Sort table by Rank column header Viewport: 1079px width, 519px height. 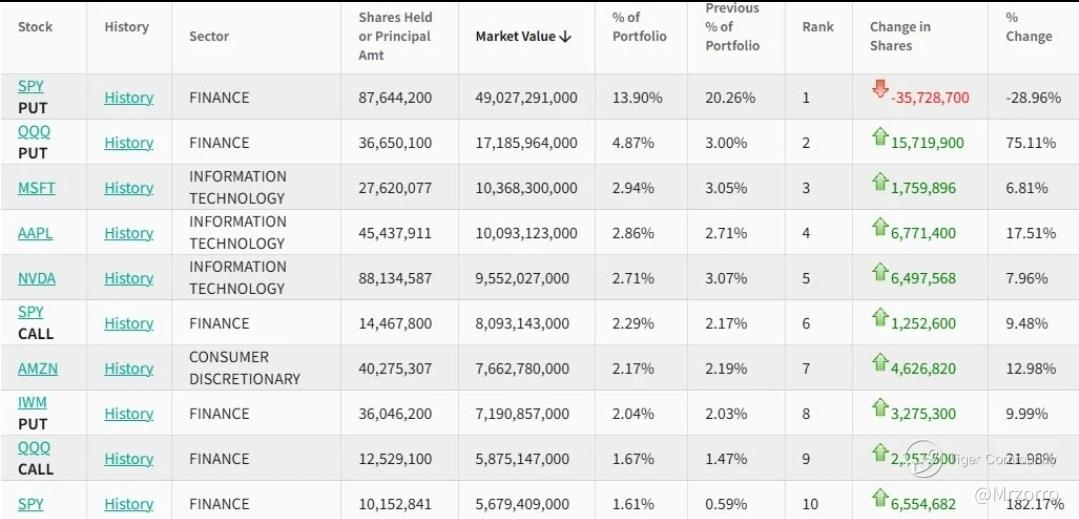point(817,27)
